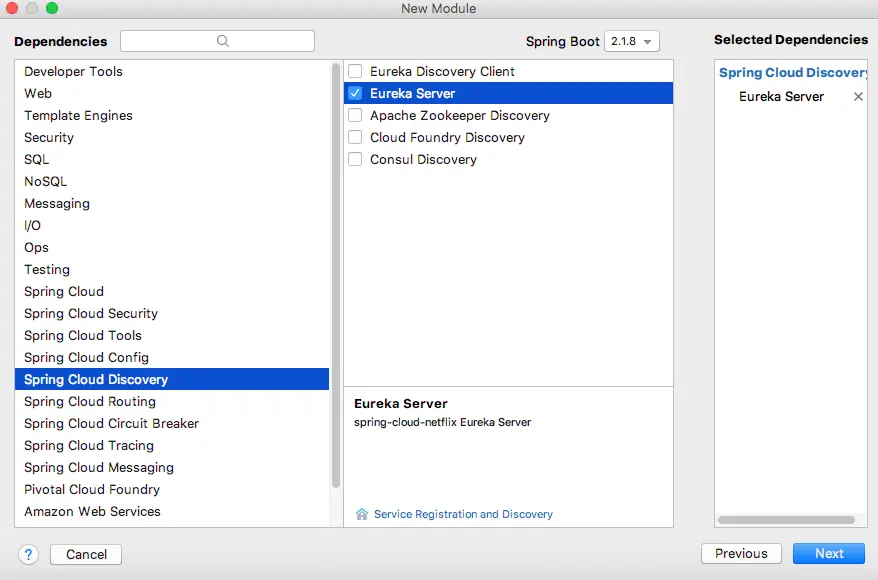Select Pivotal Cloud Foundry category
The height and width of the screenshot is (580, 878).
[x=172, y=489]
